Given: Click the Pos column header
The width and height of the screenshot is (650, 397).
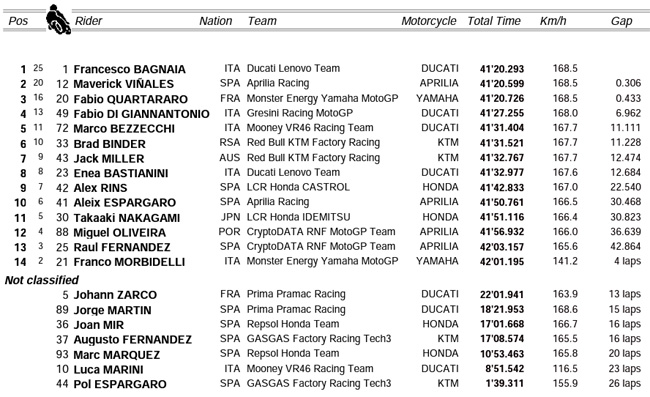Looking at the screenshot, I should click(x=18, y=21).
